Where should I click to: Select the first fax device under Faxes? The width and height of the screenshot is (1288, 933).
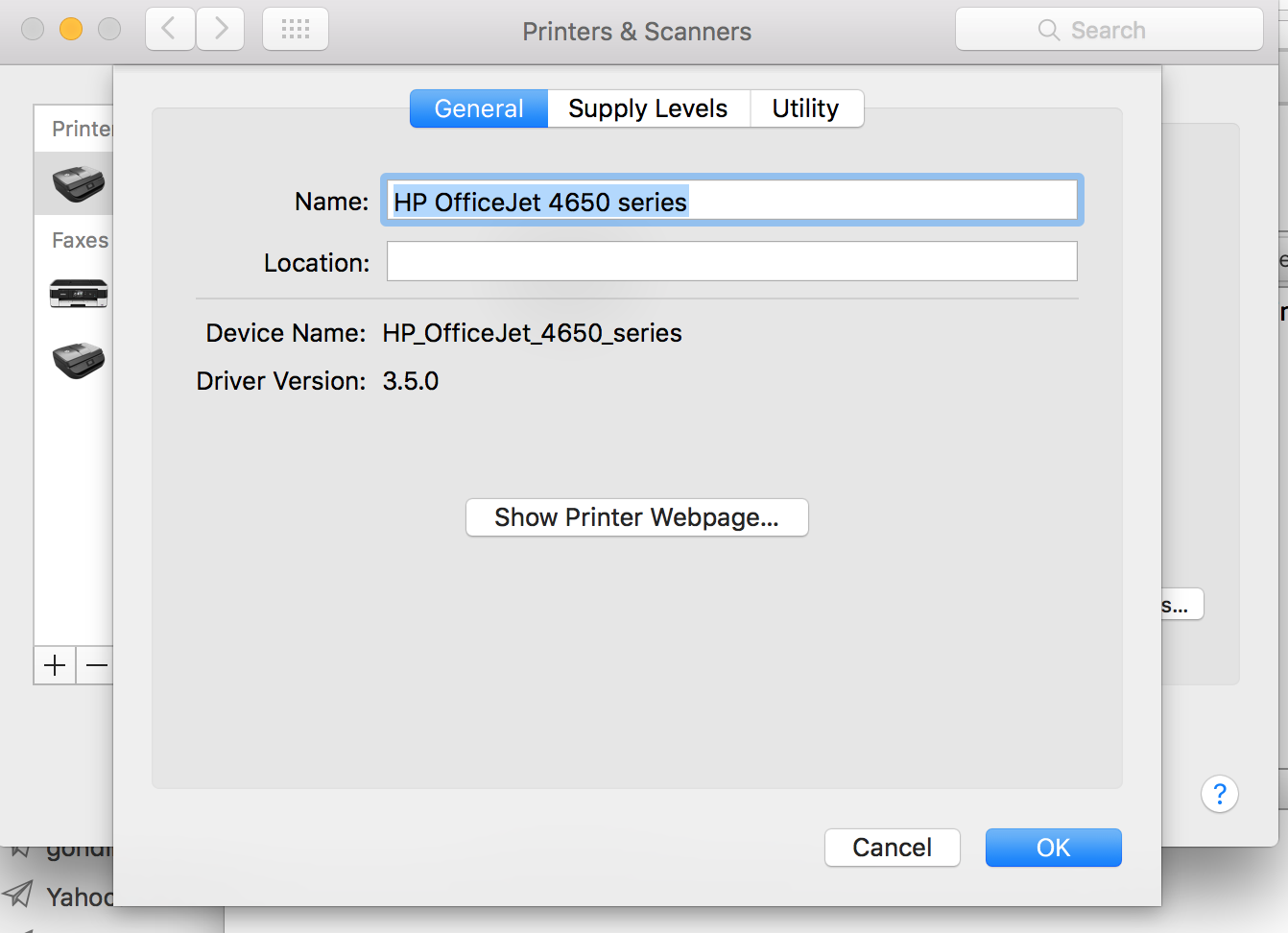point(79,293)
